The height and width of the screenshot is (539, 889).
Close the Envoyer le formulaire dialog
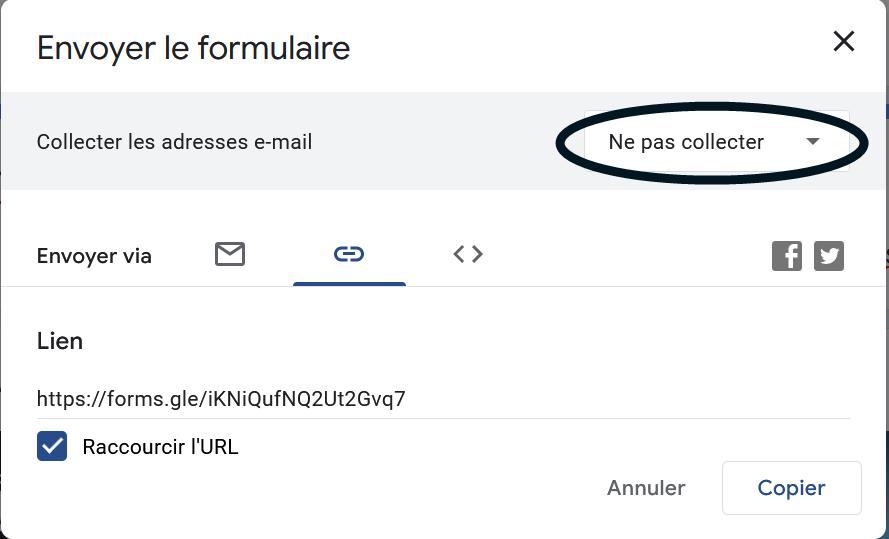(844, 41)
